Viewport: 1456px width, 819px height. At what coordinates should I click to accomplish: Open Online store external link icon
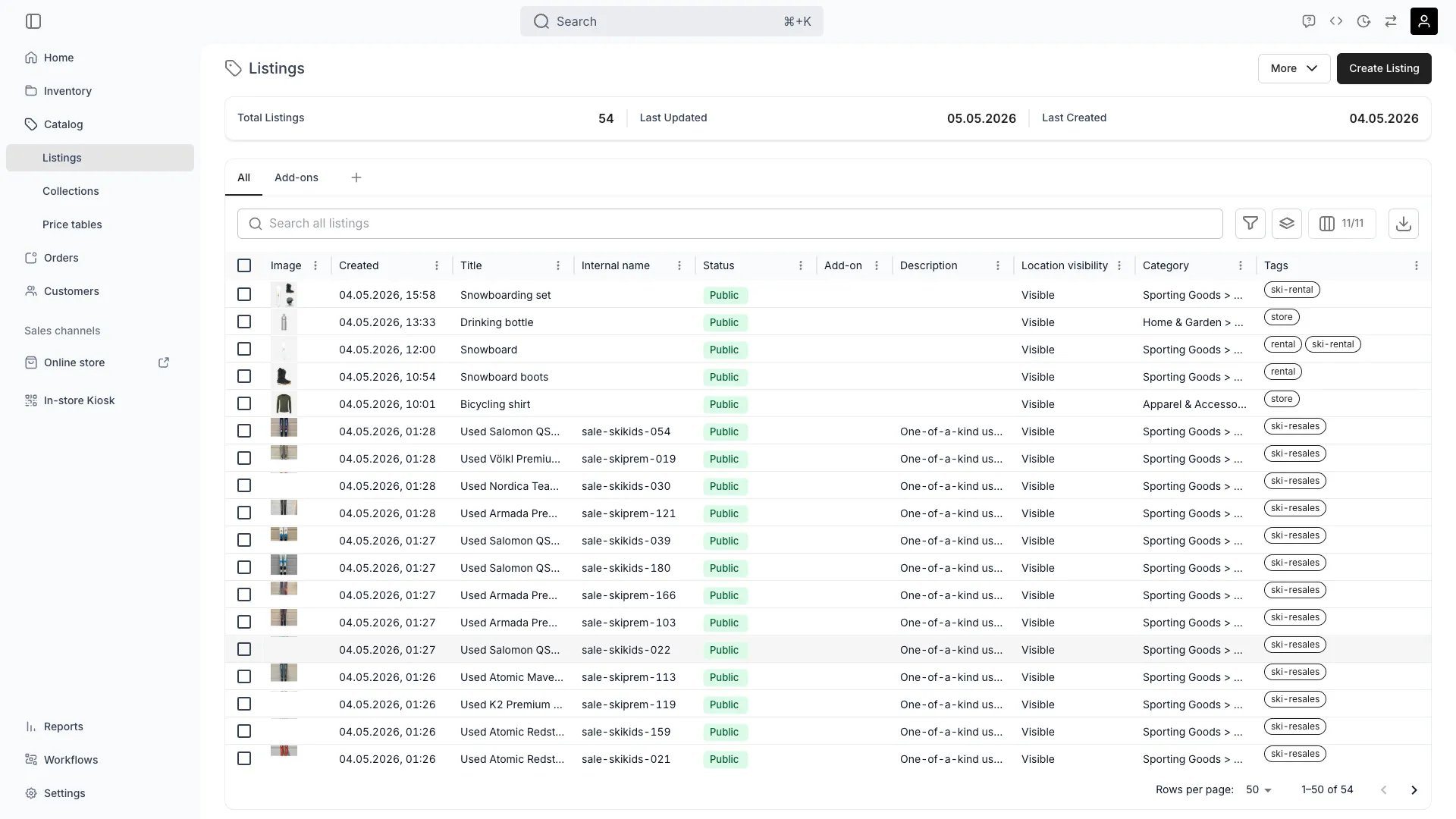tap(164, 362)
